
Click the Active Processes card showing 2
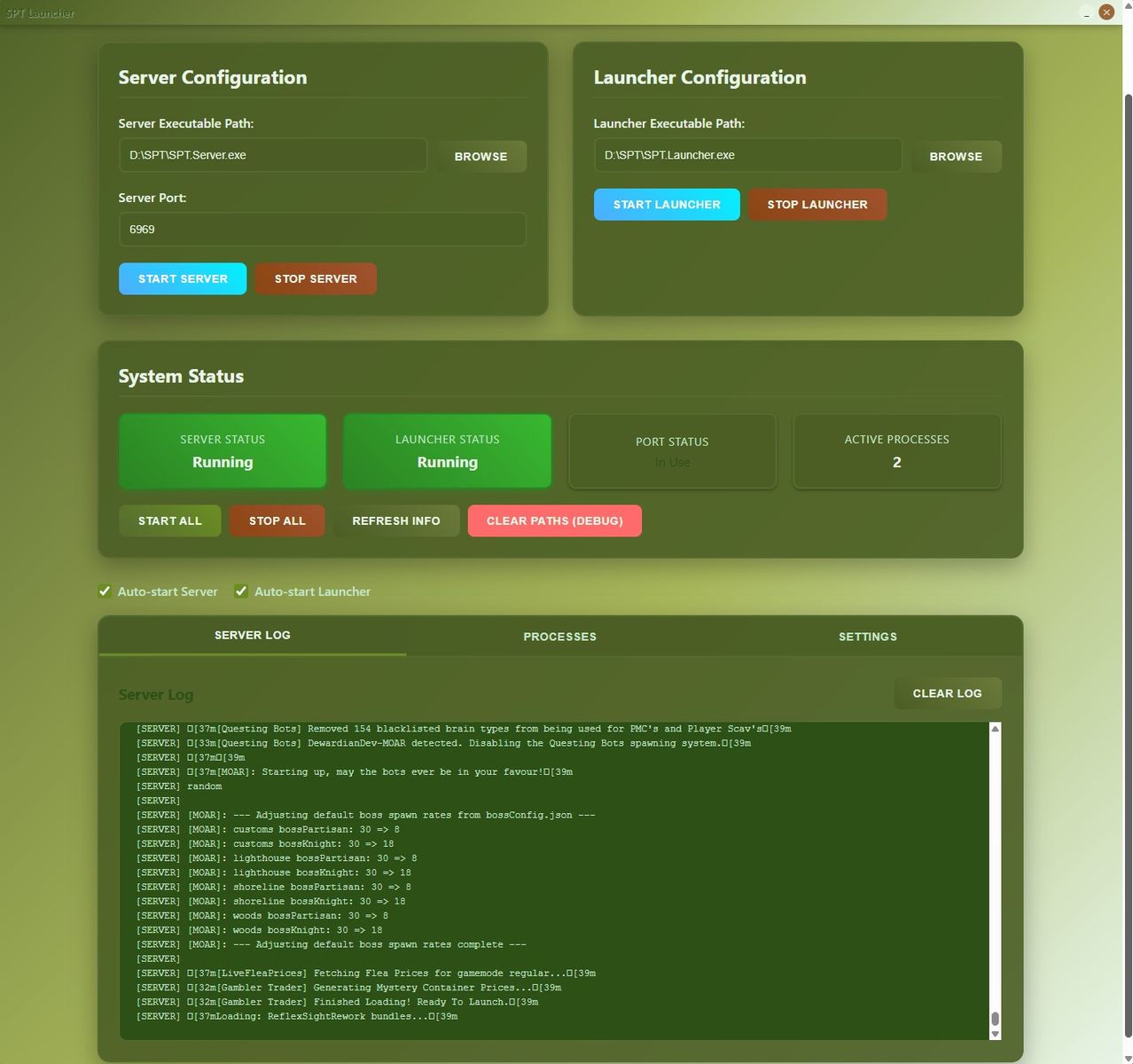pos(897,451)
